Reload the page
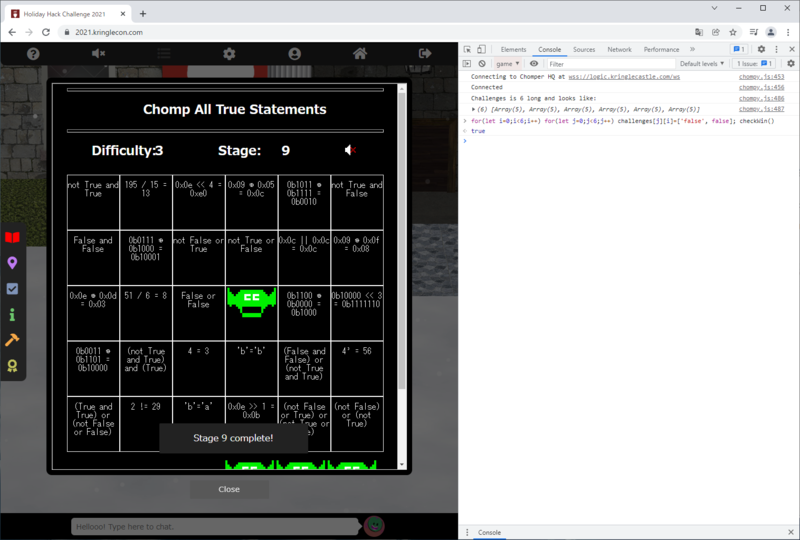 [46, 32]
